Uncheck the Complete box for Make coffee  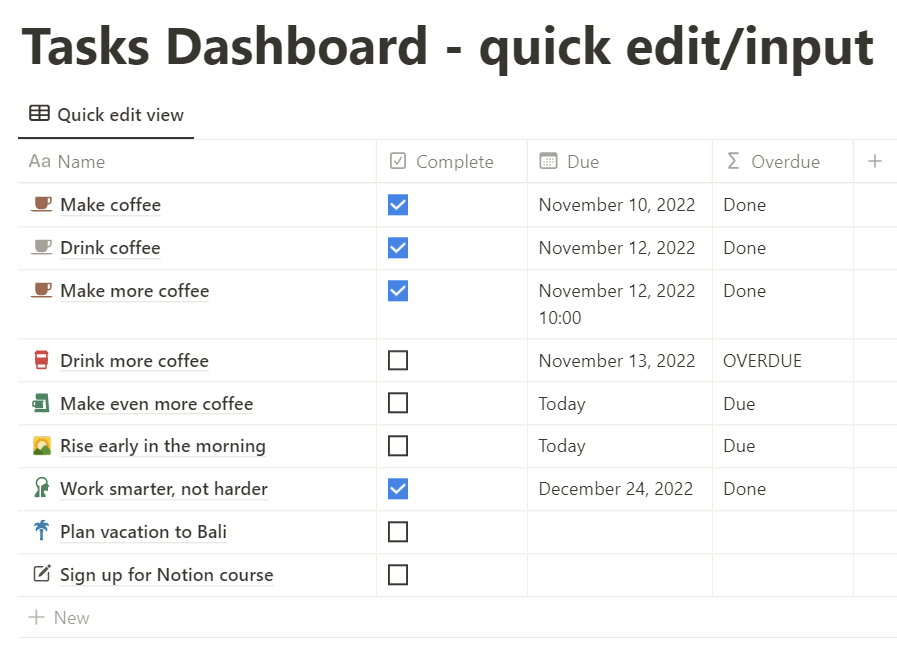coord(398,205)
